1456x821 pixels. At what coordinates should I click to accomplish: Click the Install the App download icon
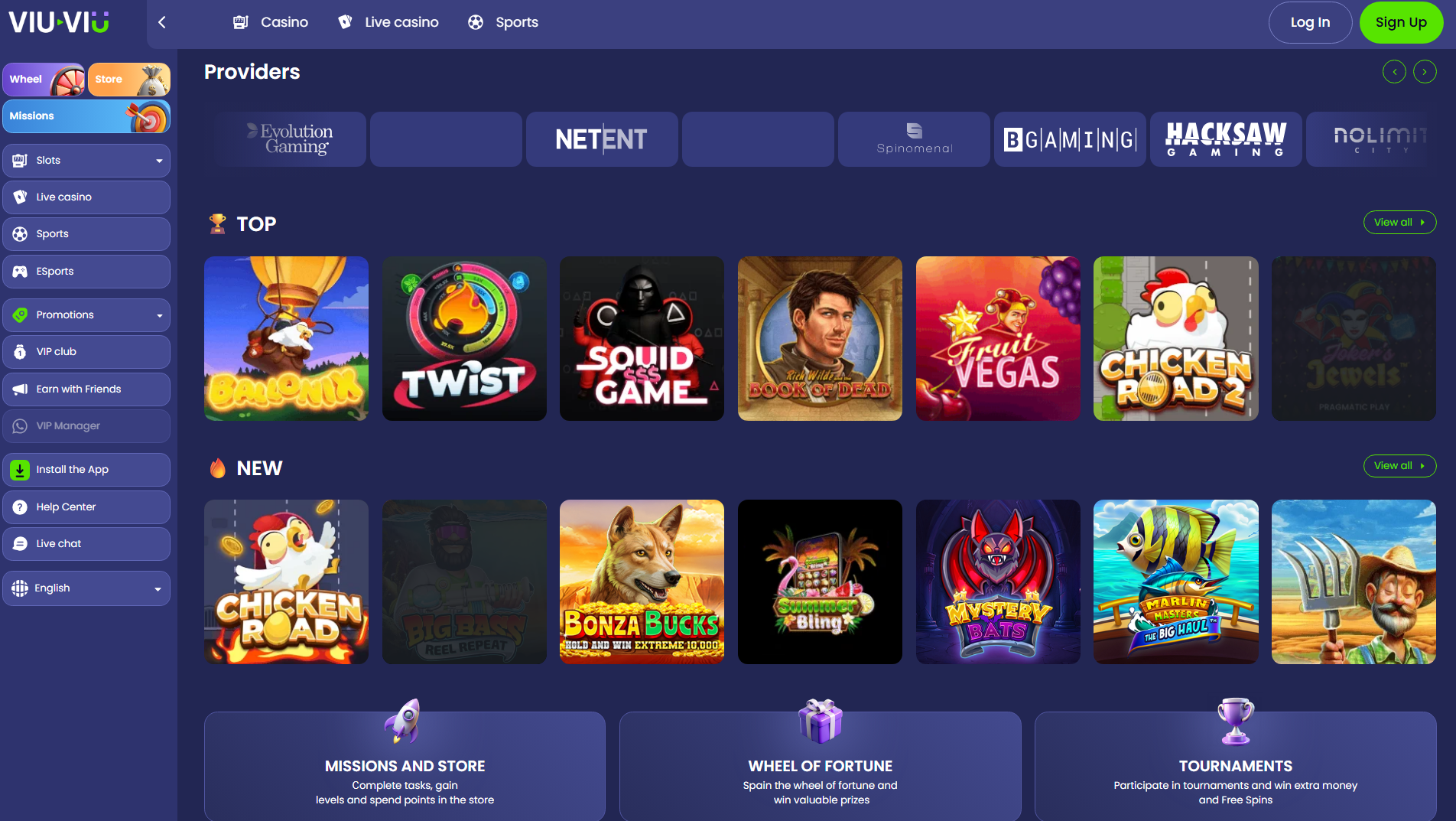pyautogui.click(x=20, y=470)
